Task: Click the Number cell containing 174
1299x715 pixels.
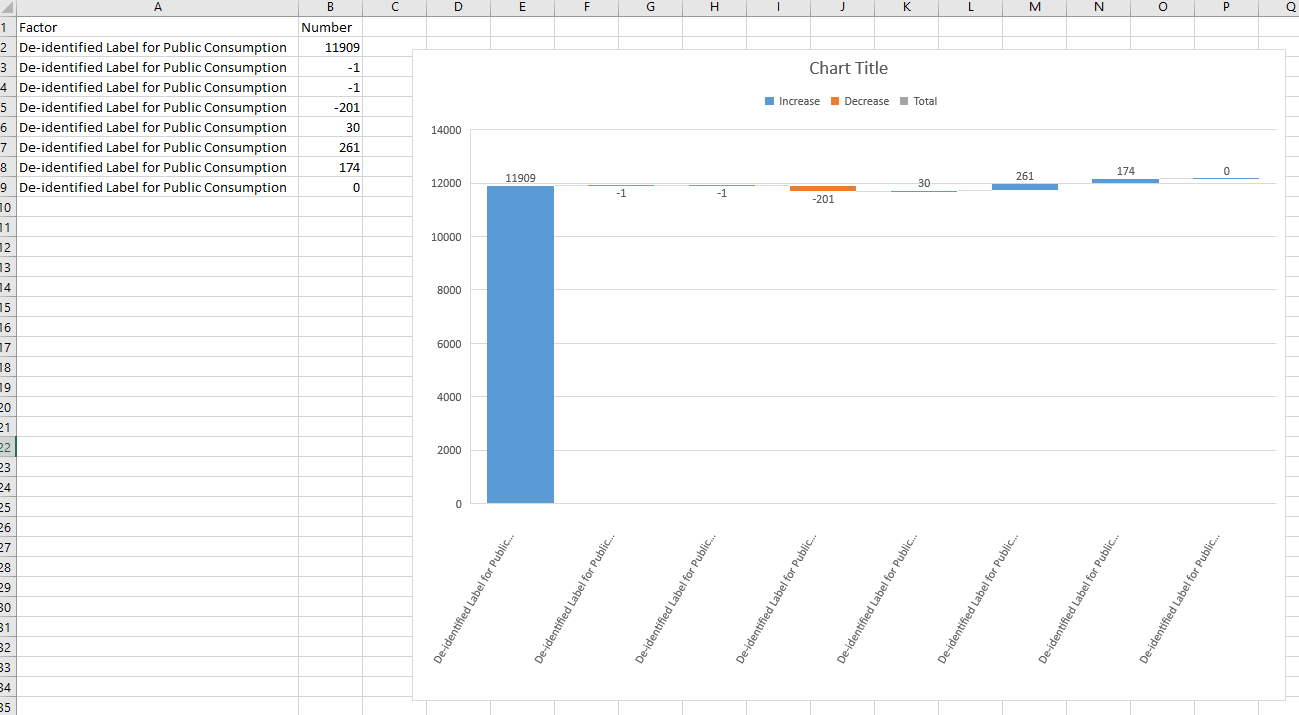Action: click(330, 167)
